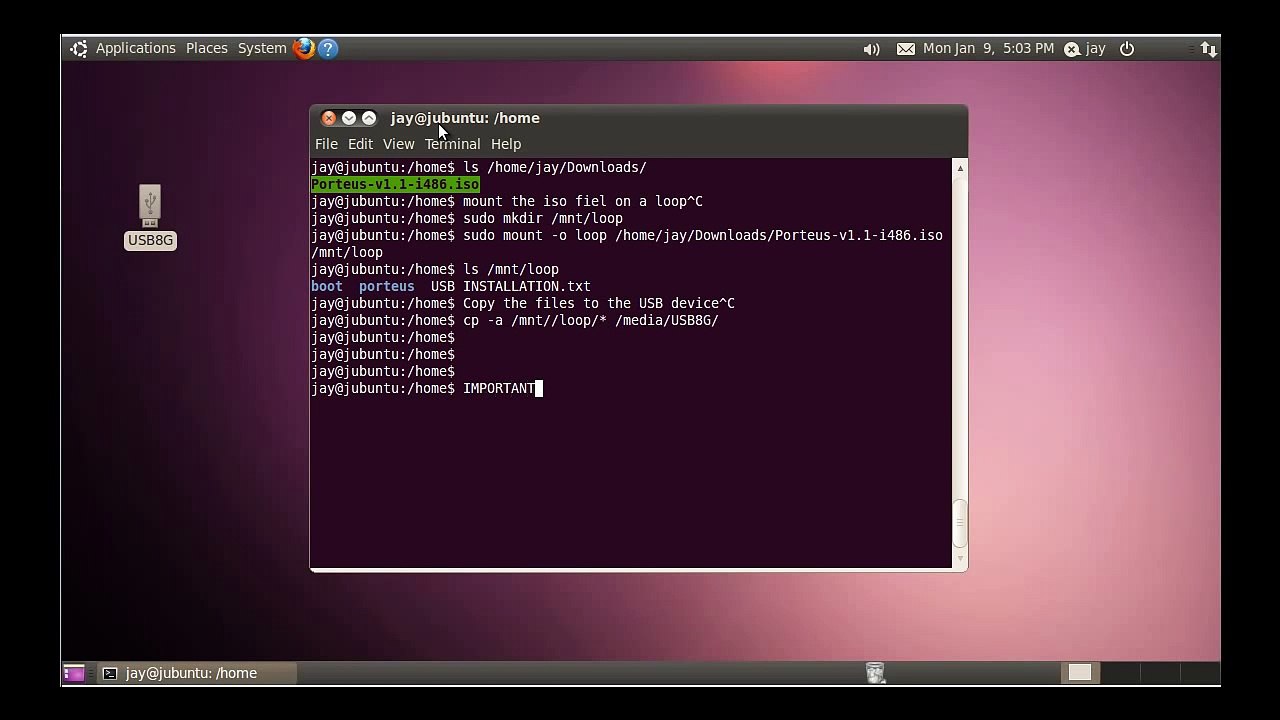Click the terminal window title text
Viewport: 1280px width, 720px height.
point(465,118)
